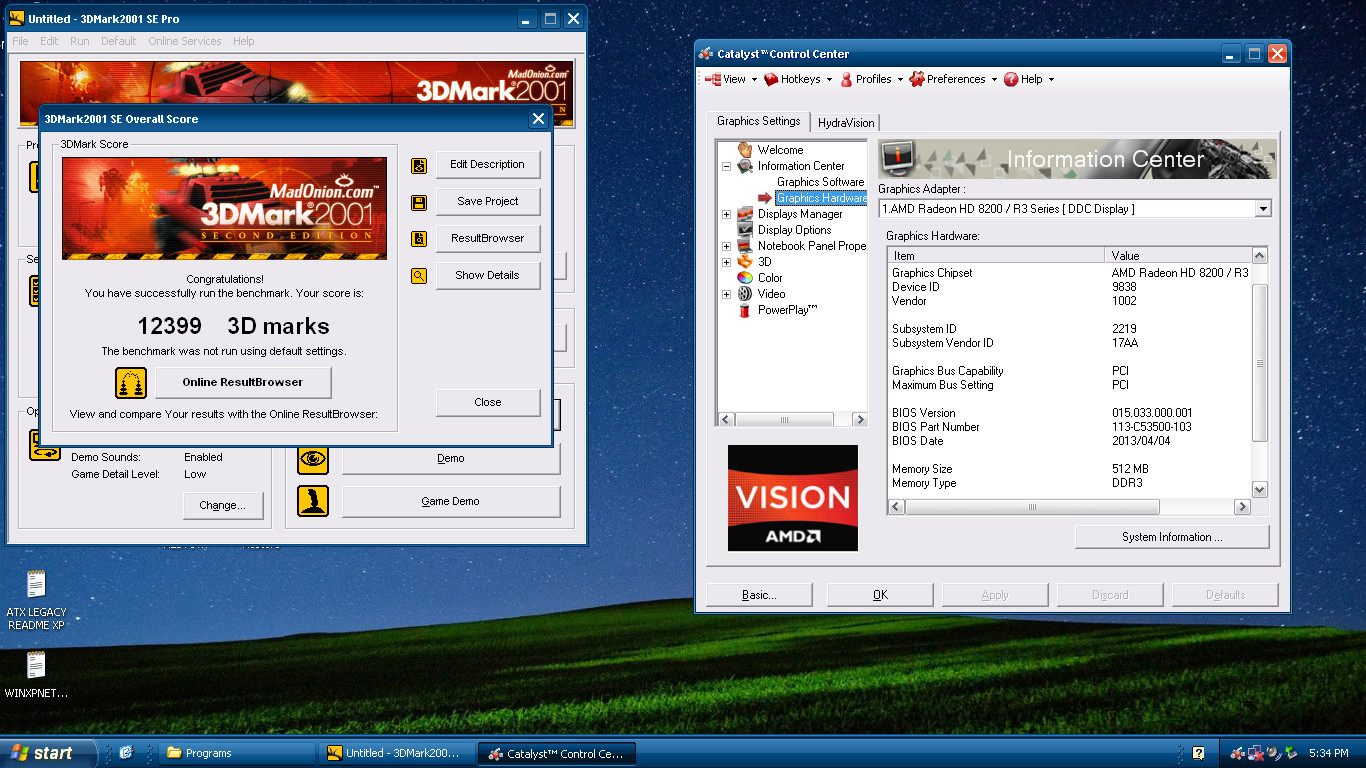Expand the Notebook Panel Properties node
1366x768 pixels.
726,246
